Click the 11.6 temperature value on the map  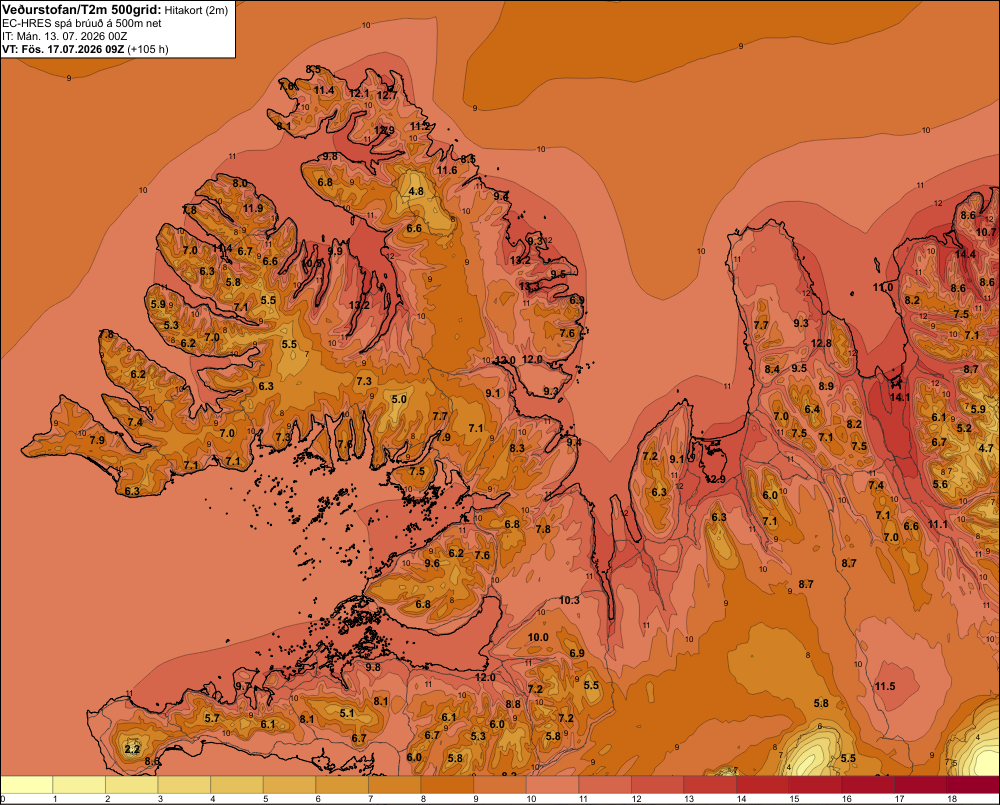coord(447,170)
